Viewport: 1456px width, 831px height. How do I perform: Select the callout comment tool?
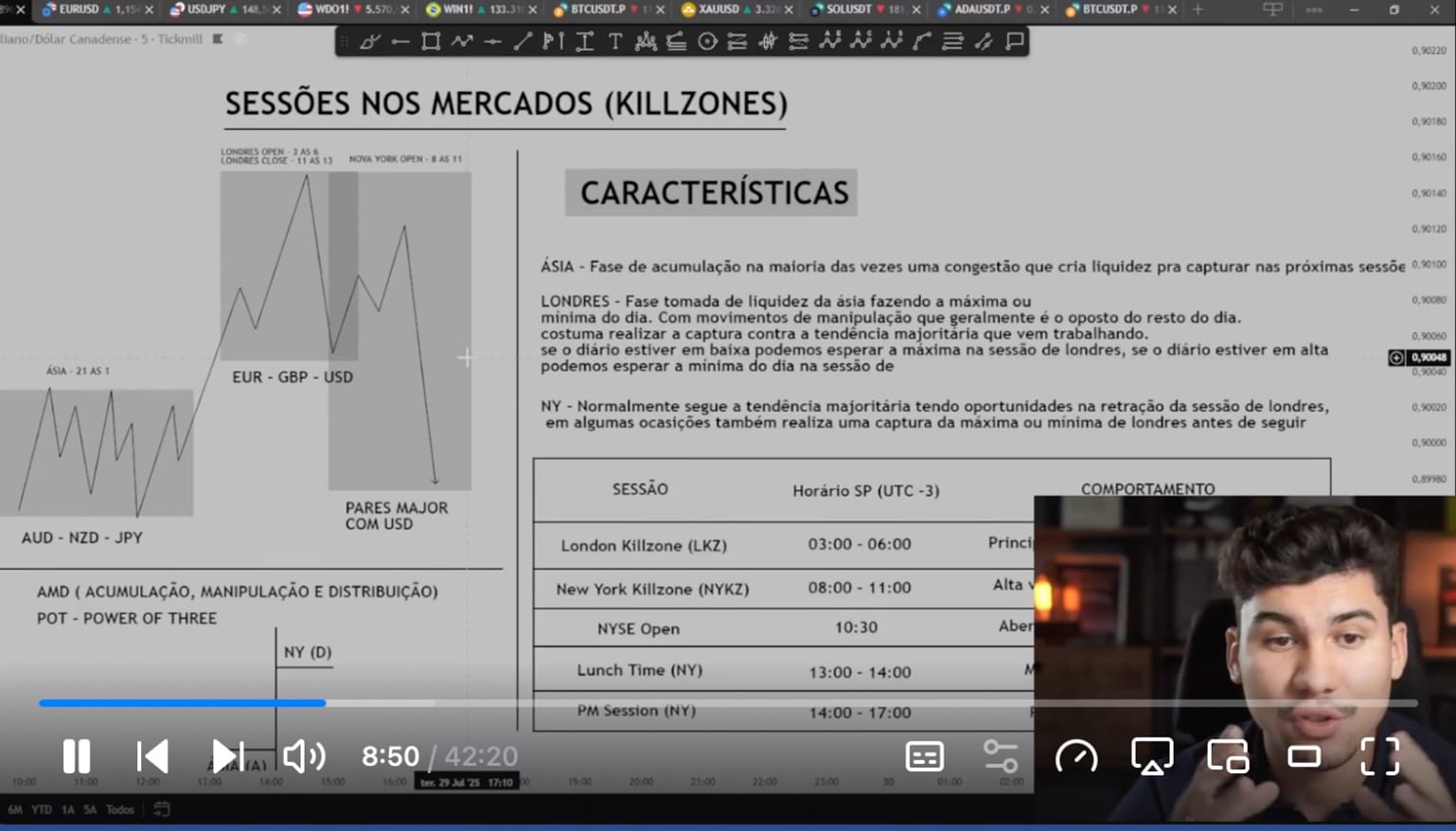[1015, 42]
